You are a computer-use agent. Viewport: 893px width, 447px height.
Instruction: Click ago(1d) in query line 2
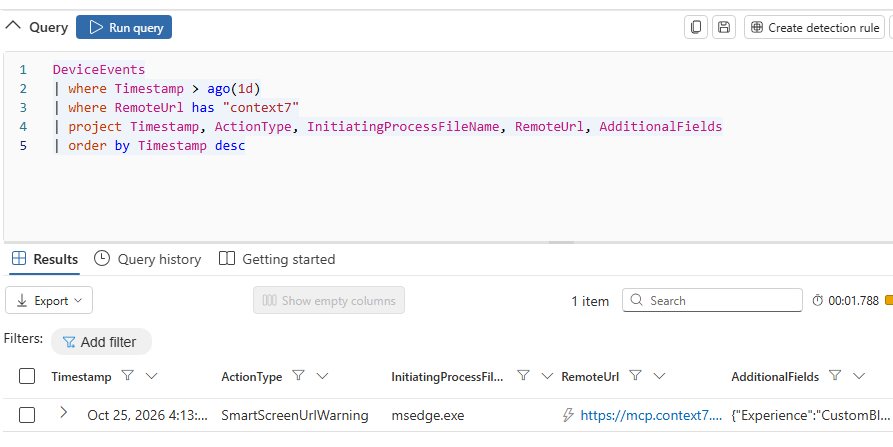point(234,88)
